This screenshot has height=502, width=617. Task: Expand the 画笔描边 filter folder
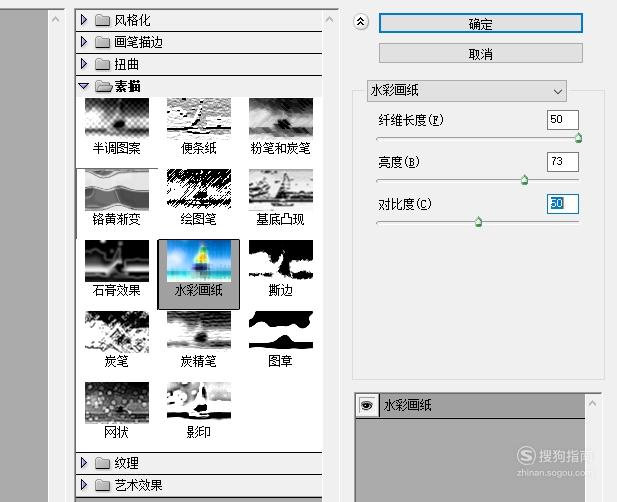pos(83,42)
